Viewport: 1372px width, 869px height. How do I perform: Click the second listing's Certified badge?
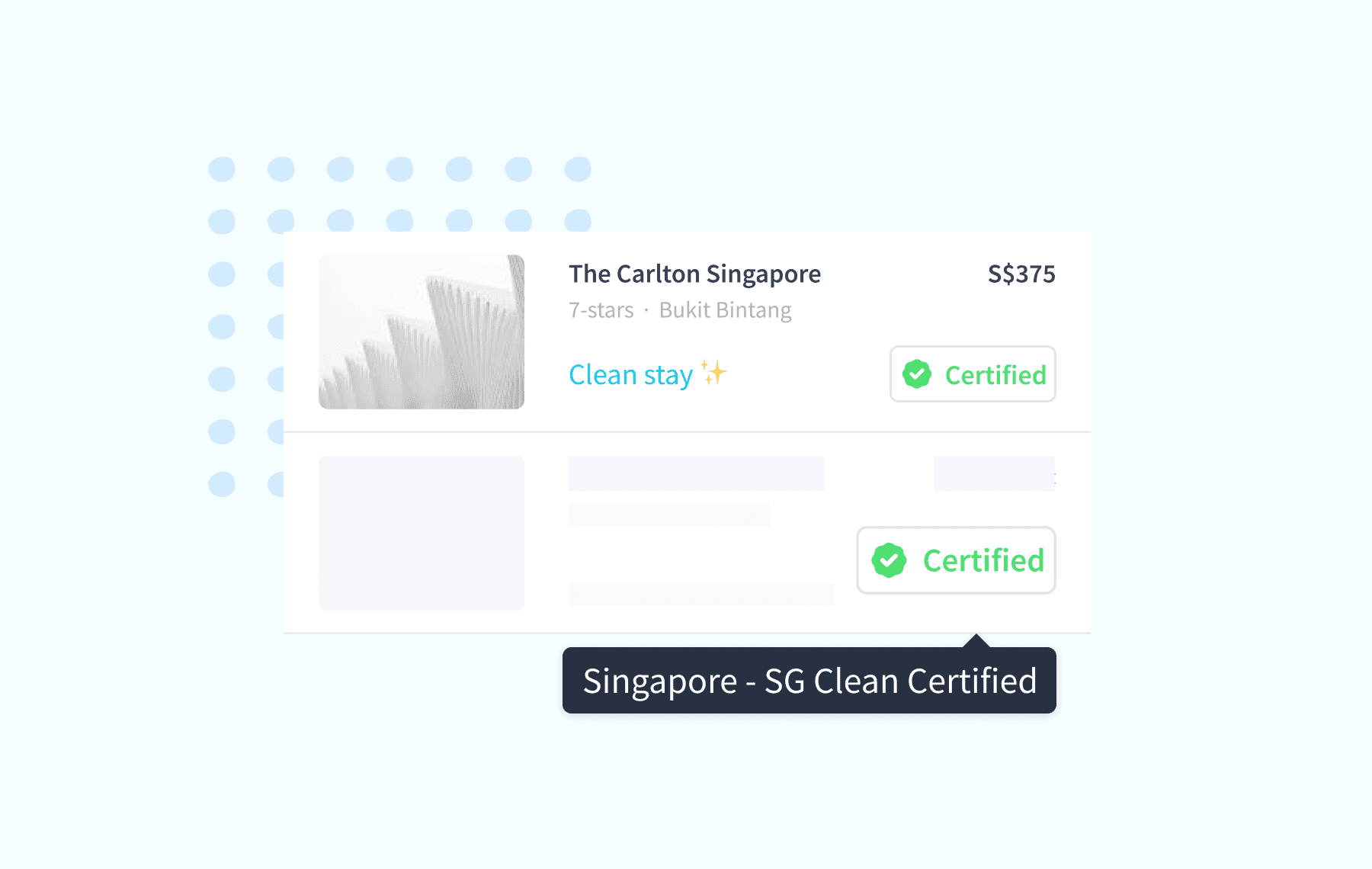(956, 560)
